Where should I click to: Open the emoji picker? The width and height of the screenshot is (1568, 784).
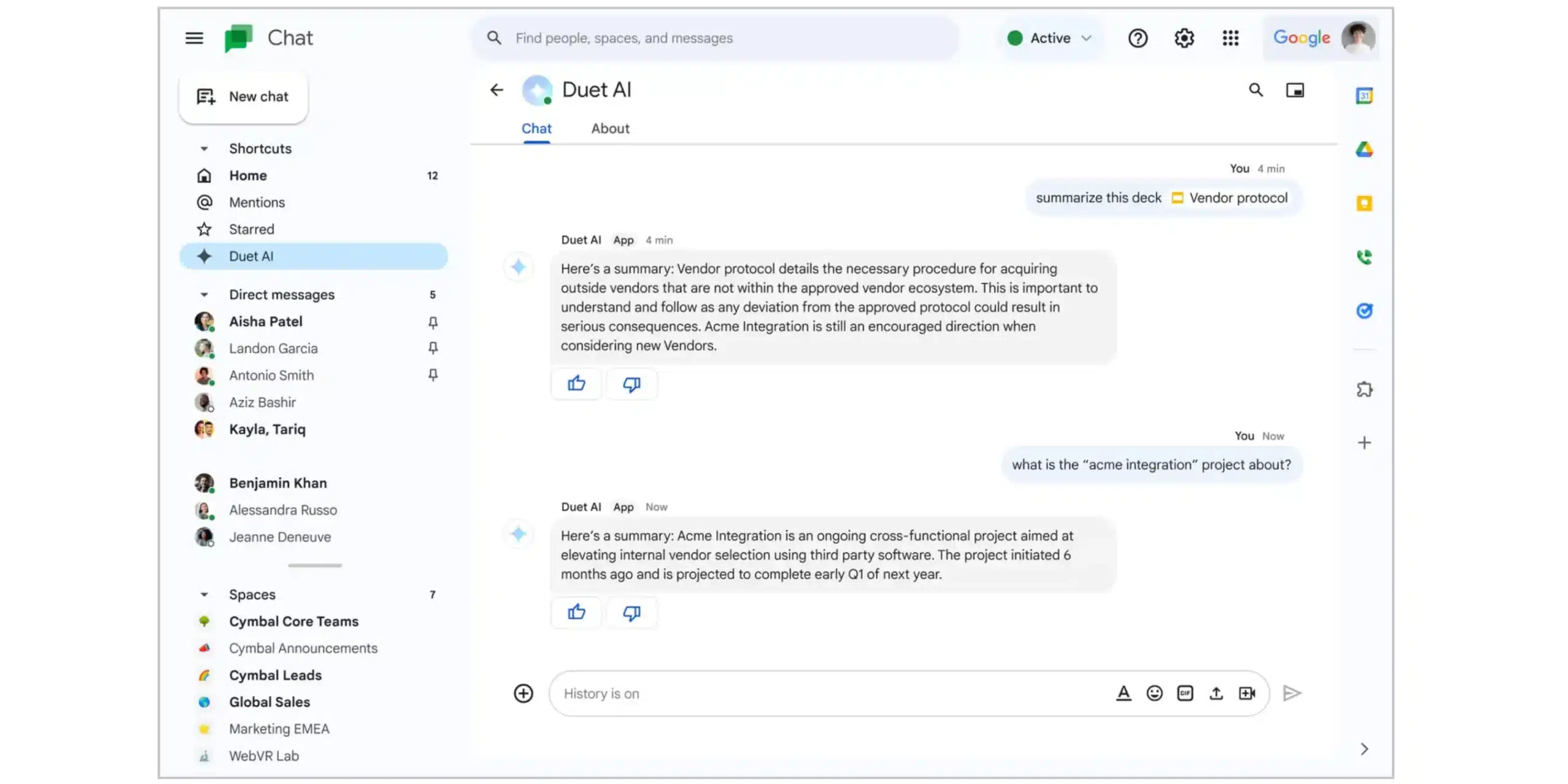coord(1154,693)
